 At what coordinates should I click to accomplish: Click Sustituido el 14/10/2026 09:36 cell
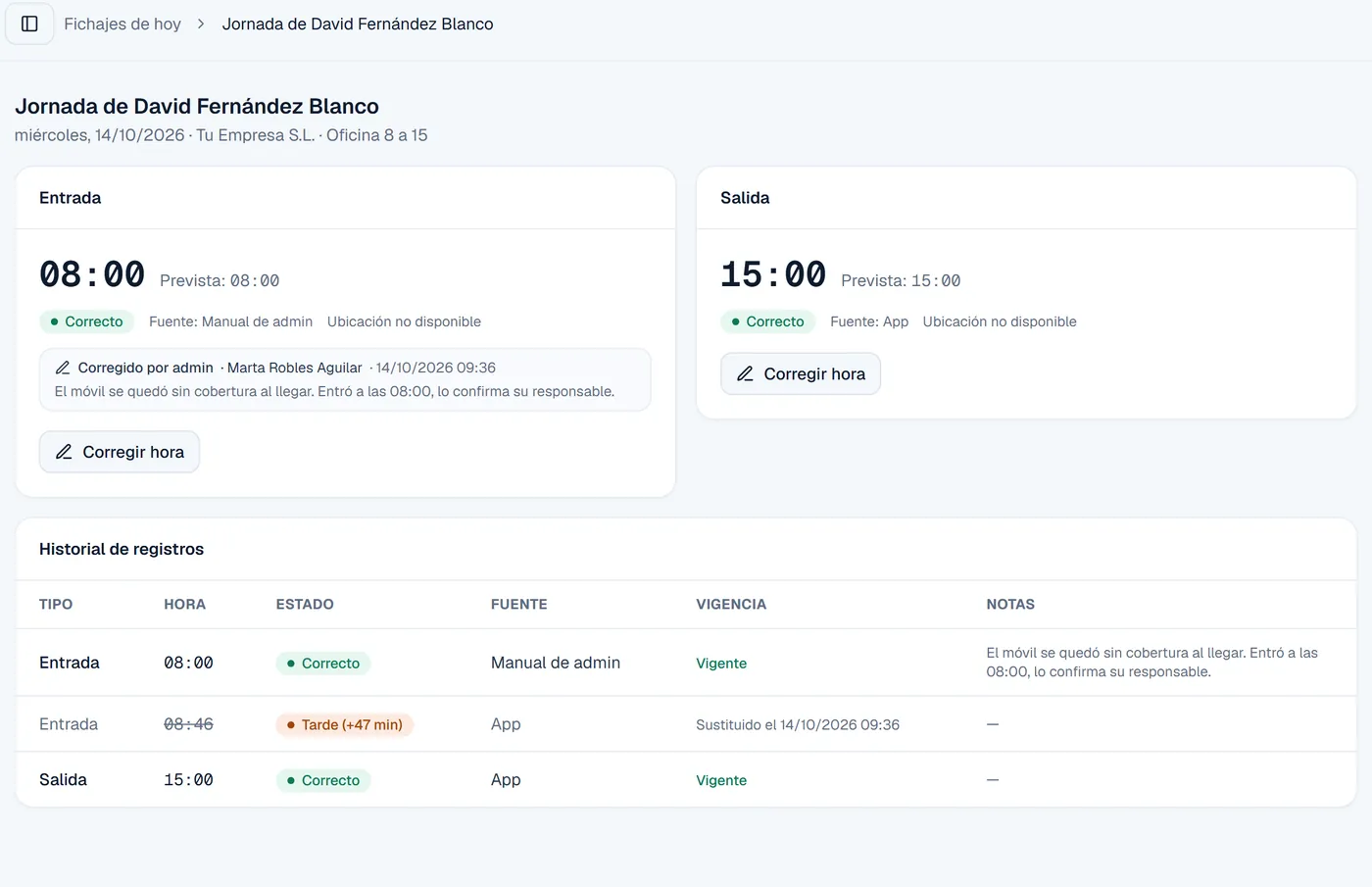(x=798, y=724)
